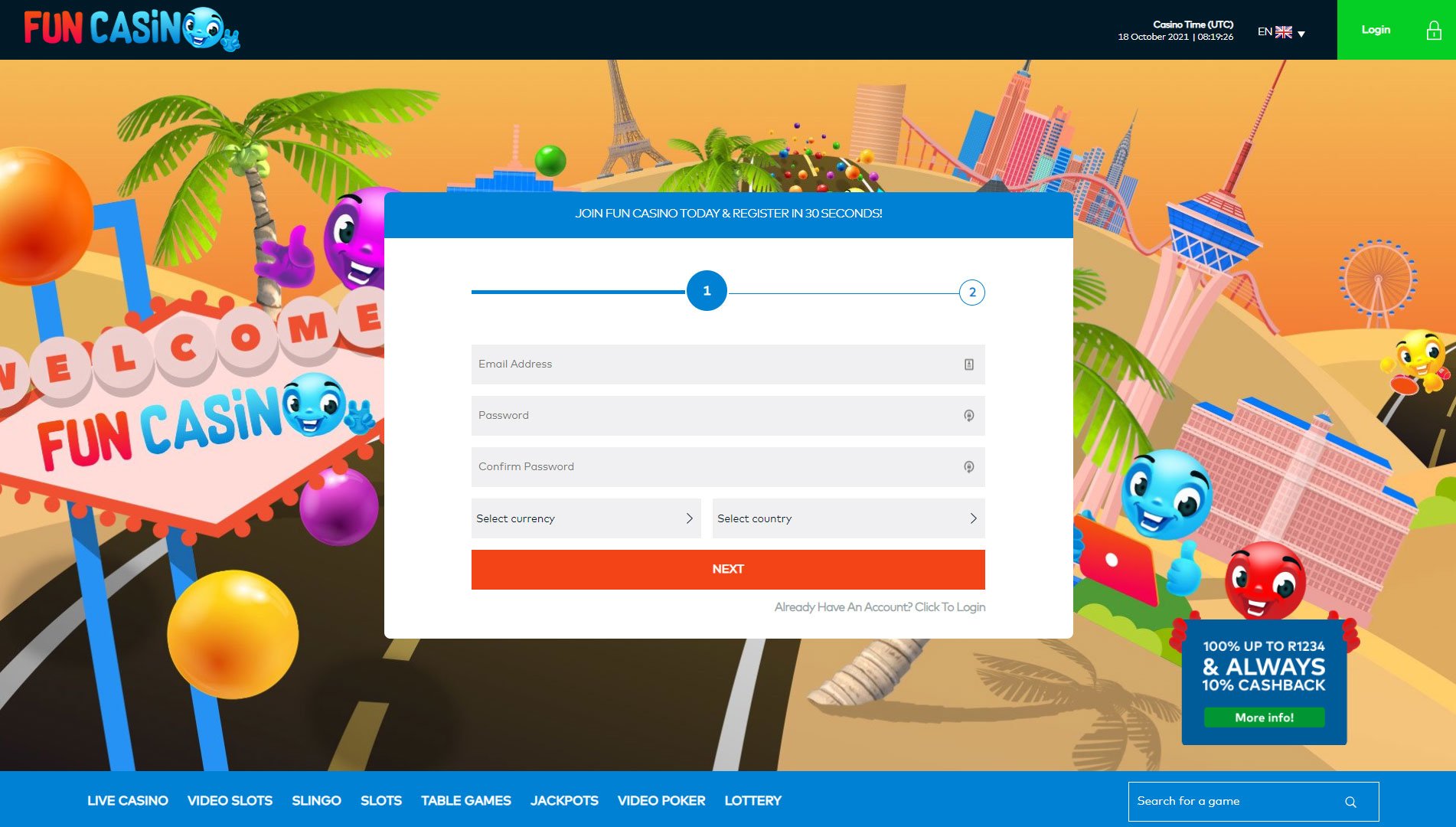Image resolution: width=1456 pixels, height=827 pixels.
Task: Click the chevron in Select country
Action: coord(973,518)
